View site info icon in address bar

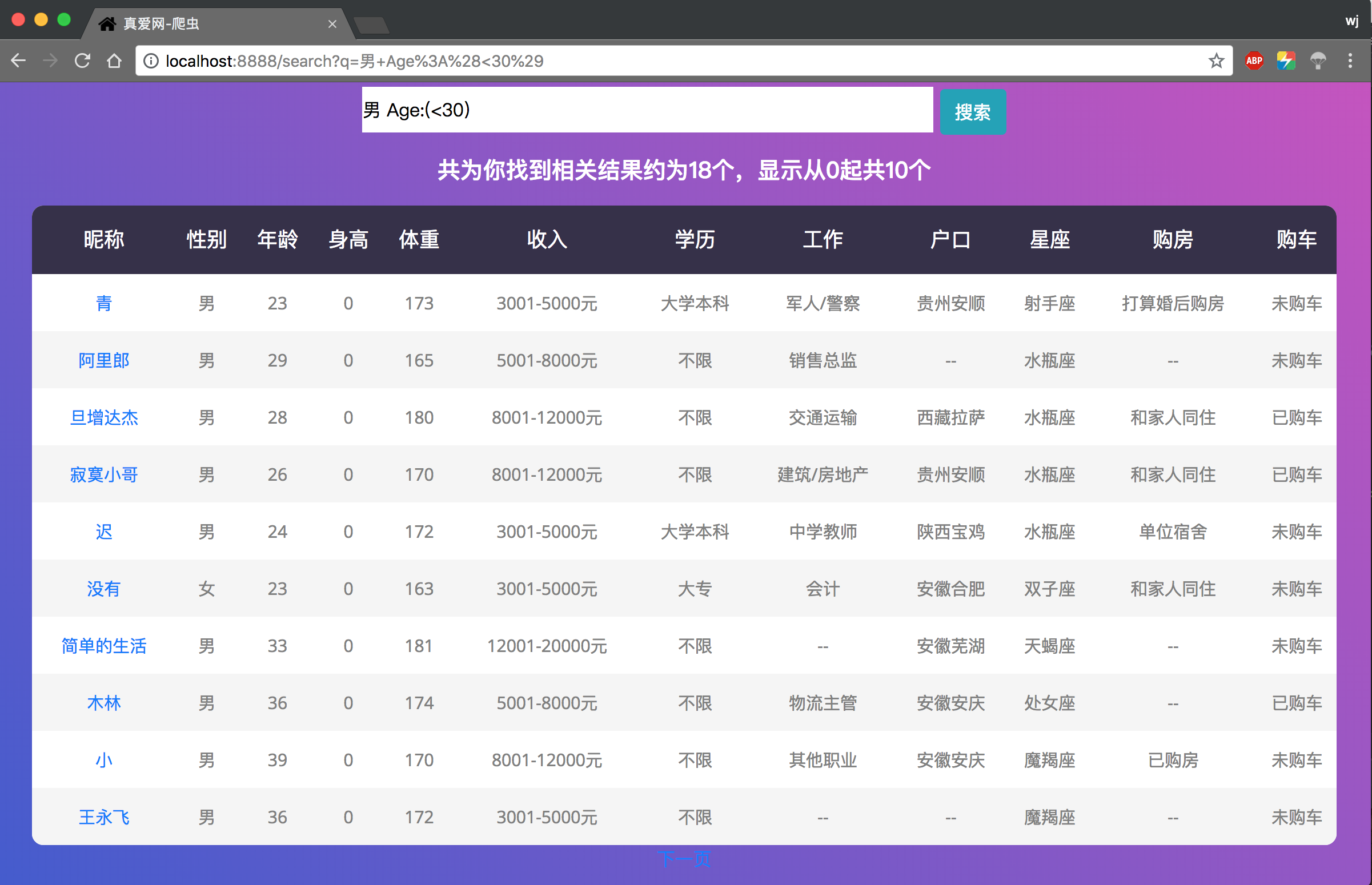tap(151, 61)
